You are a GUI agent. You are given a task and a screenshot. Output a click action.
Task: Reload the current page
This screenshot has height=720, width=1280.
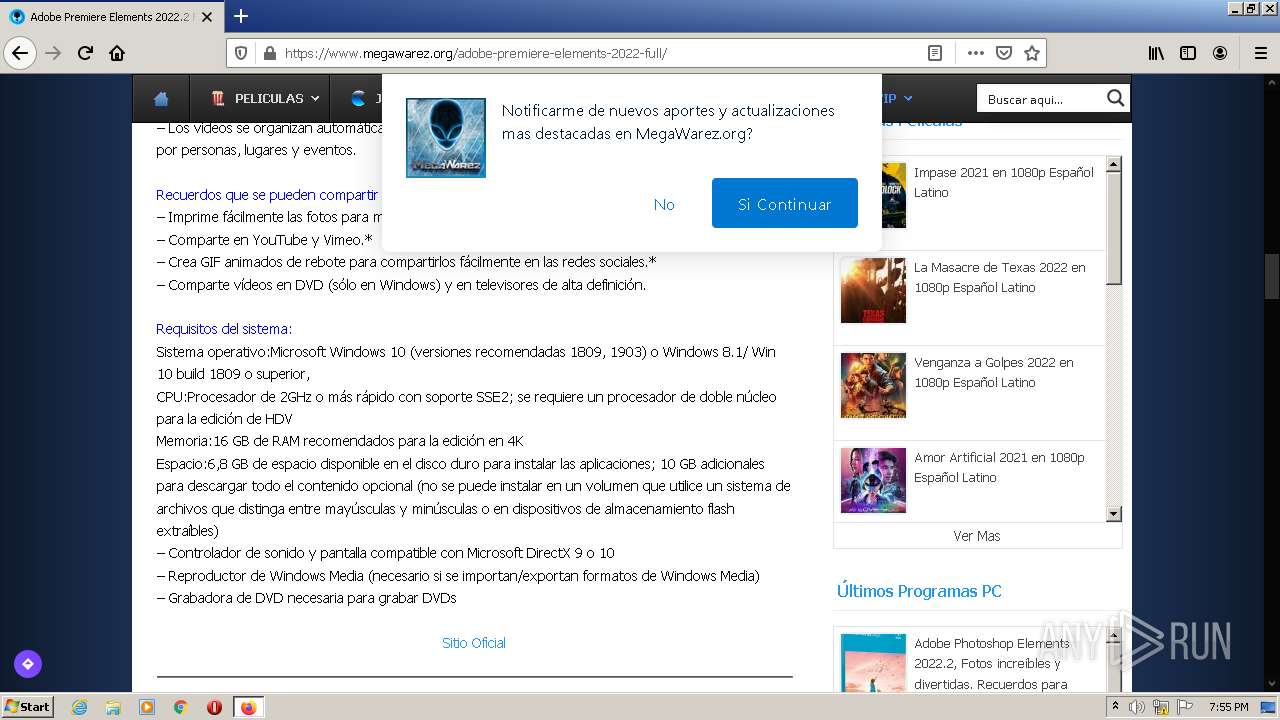pos(85,53)
